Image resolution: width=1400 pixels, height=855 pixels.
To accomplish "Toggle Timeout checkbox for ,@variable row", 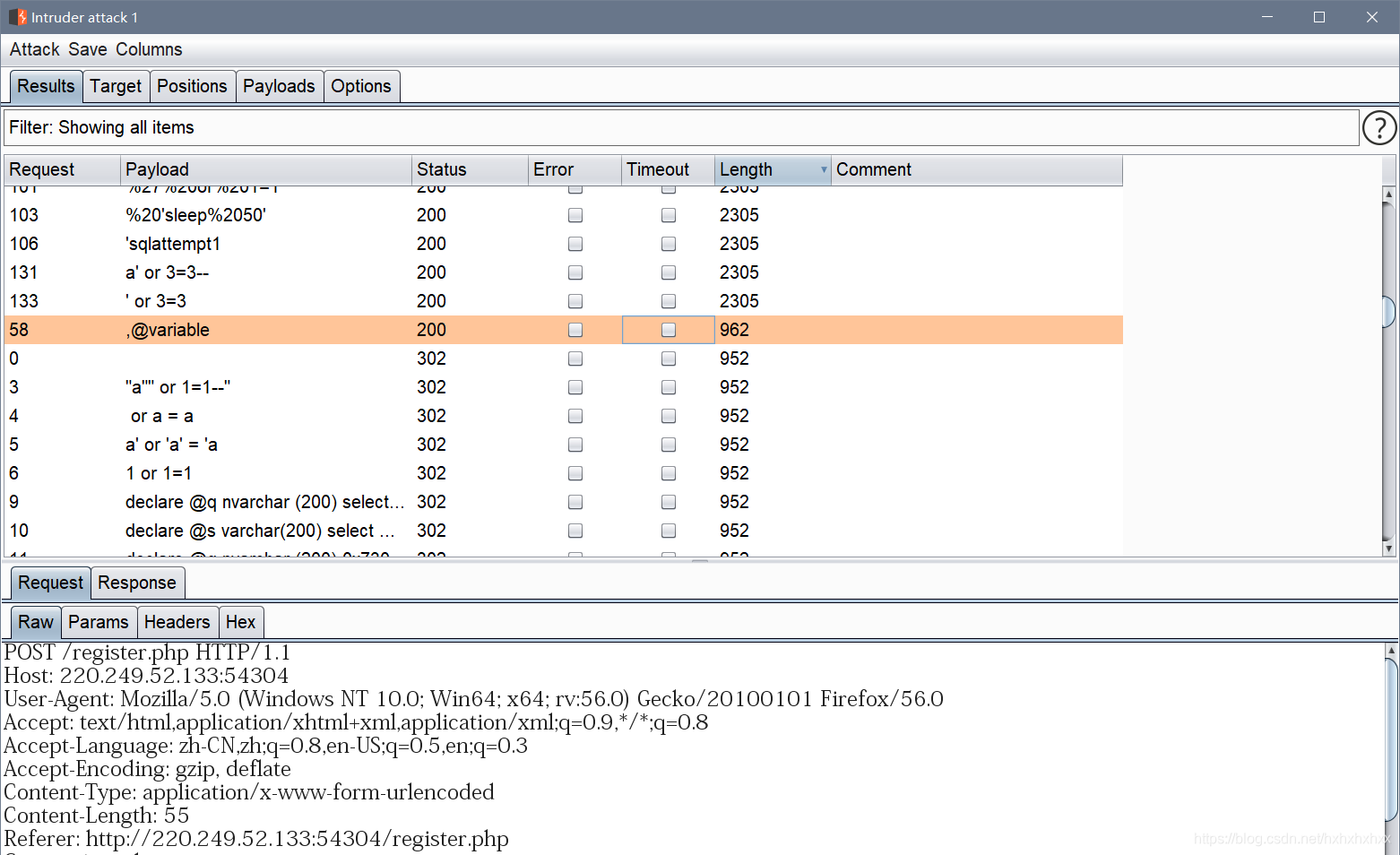I will pos(669,330).
